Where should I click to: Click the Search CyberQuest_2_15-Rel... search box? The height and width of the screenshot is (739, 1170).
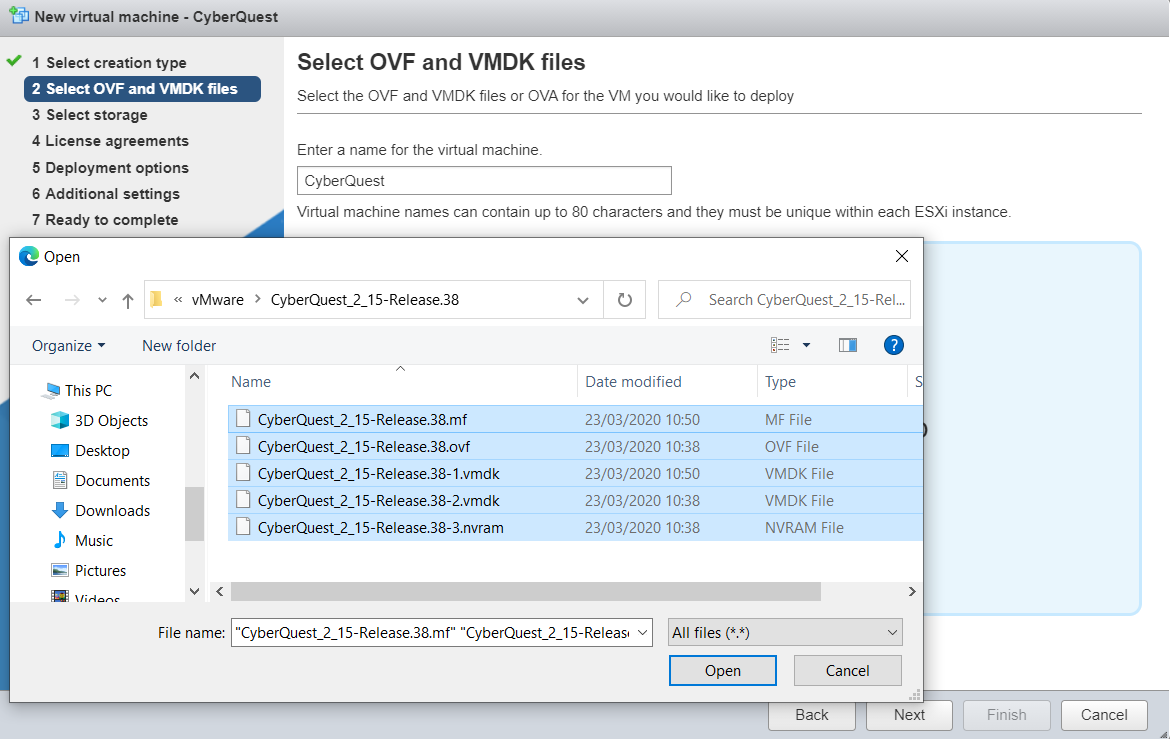pos(784,300)
